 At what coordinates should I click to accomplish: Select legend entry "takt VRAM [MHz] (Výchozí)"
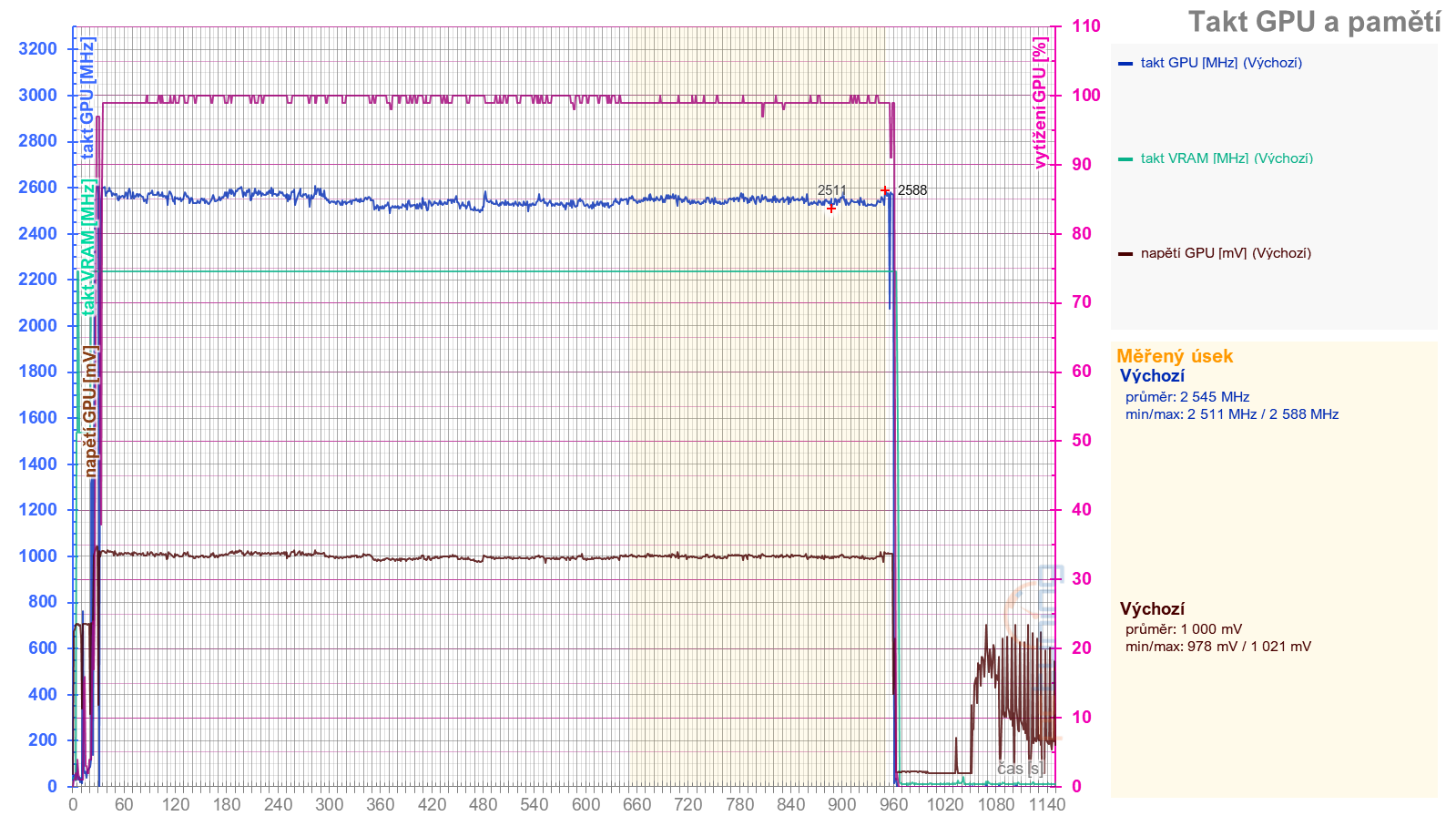coord(1227,158)
